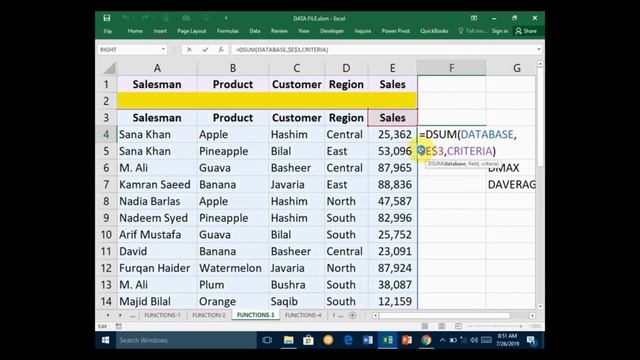This screenshot has height=360, width=640.
Task: Expand the formula bar with chevron
Action: (538, 49)
